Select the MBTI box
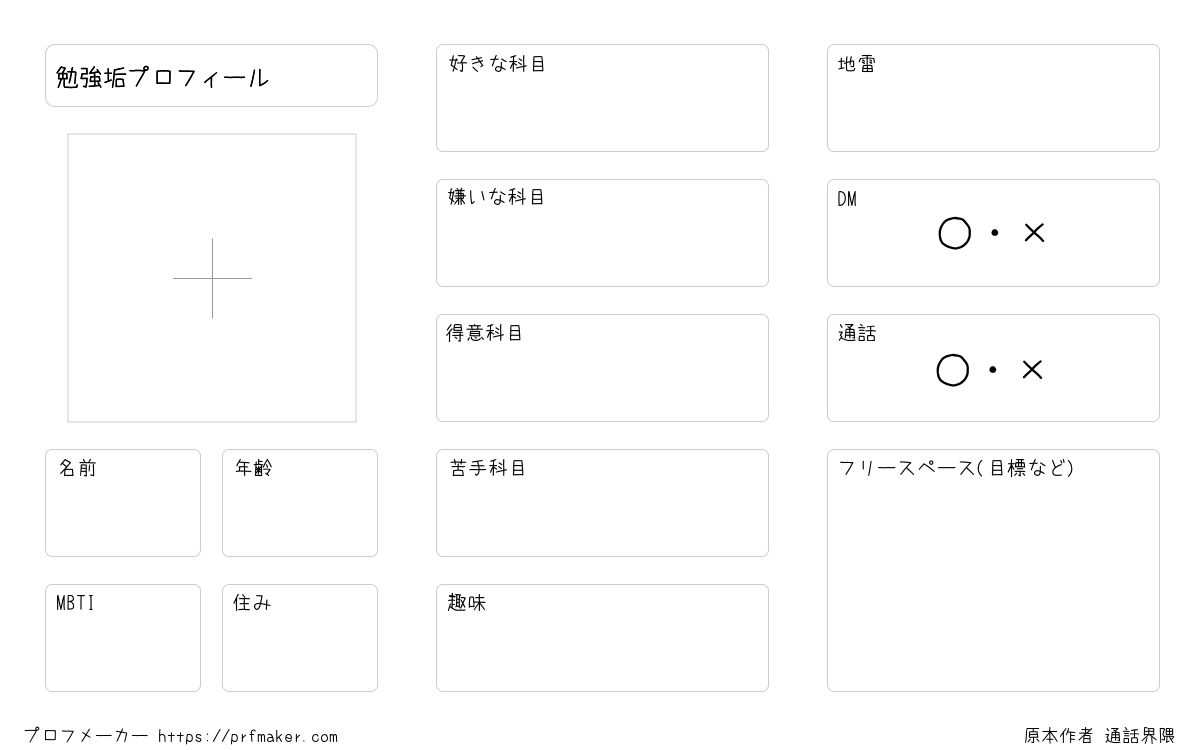The height and width of the screenshot is (750, 1200). (x=123, y=638)
